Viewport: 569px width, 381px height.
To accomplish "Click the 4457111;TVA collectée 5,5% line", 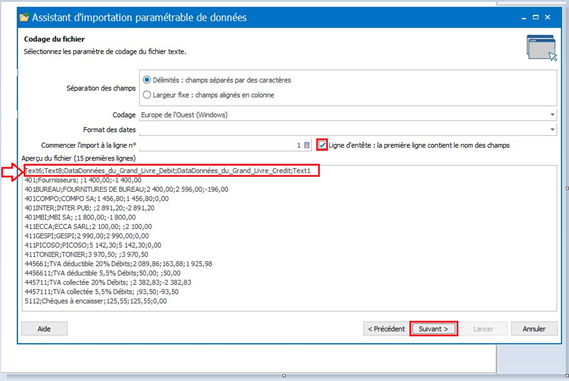I will coord(102,292).
